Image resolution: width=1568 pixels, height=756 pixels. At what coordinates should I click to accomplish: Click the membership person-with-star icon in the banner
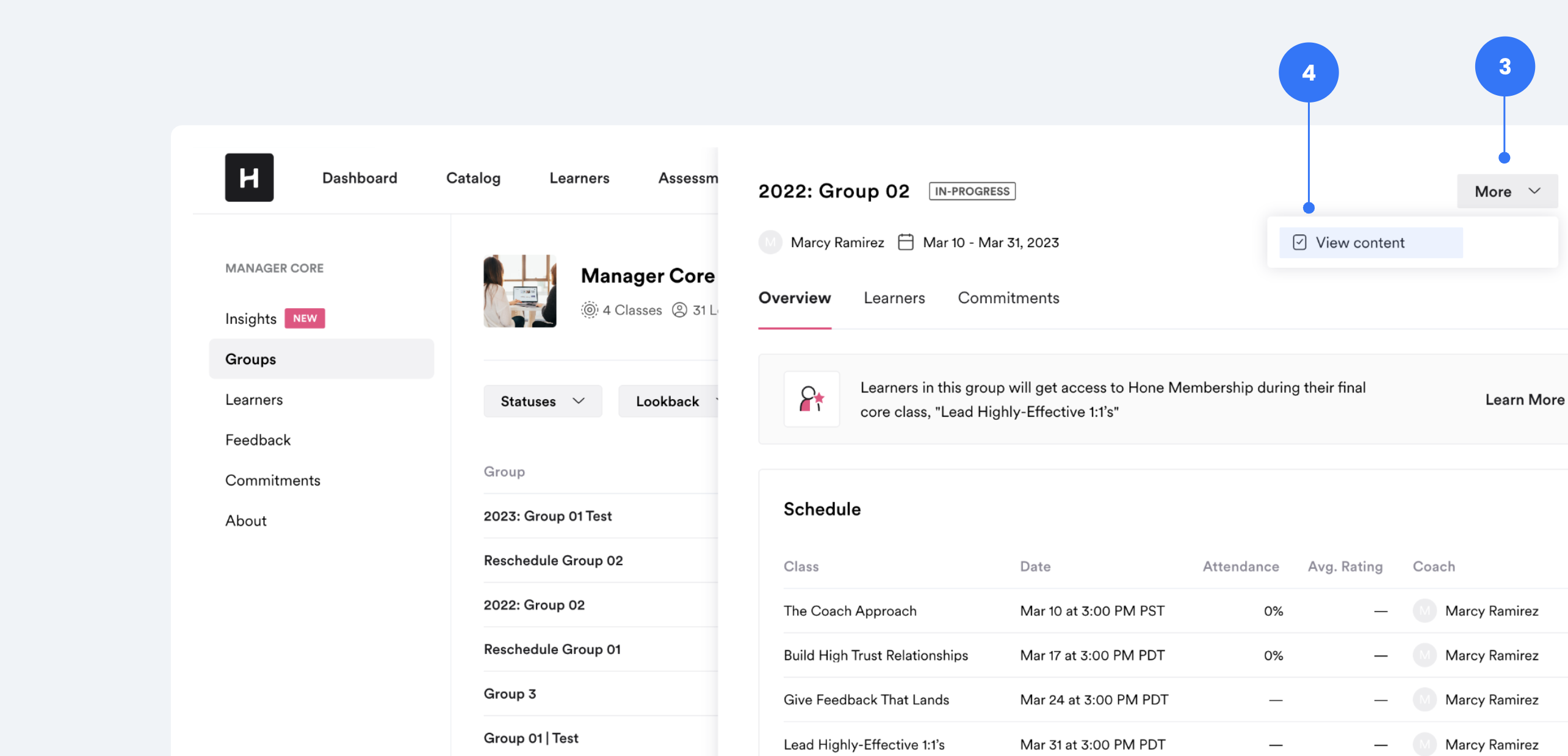[812, 399]
